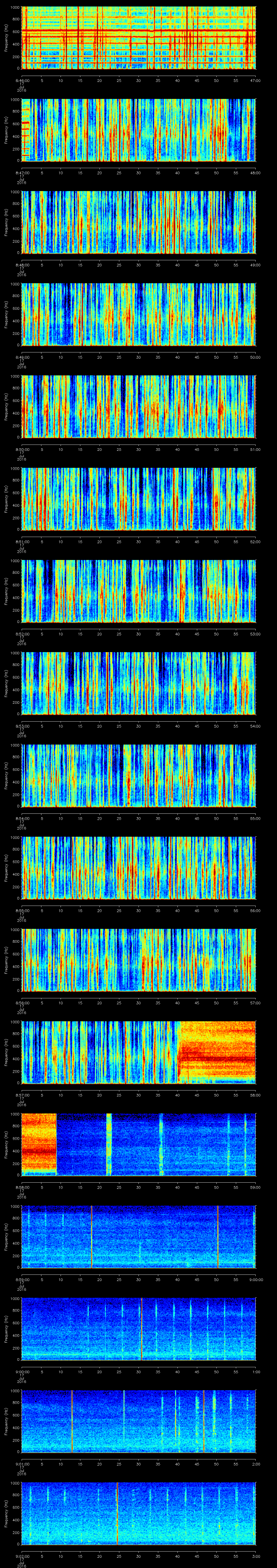The width and height of the screenshot is (277, 1568).
Task: Click the 8:53:00 start time label
Action: (22, 726)
